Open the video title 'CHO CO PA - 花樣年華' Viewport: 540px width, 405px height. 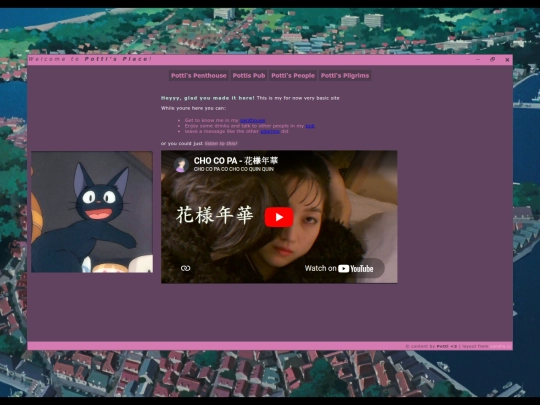236,160
